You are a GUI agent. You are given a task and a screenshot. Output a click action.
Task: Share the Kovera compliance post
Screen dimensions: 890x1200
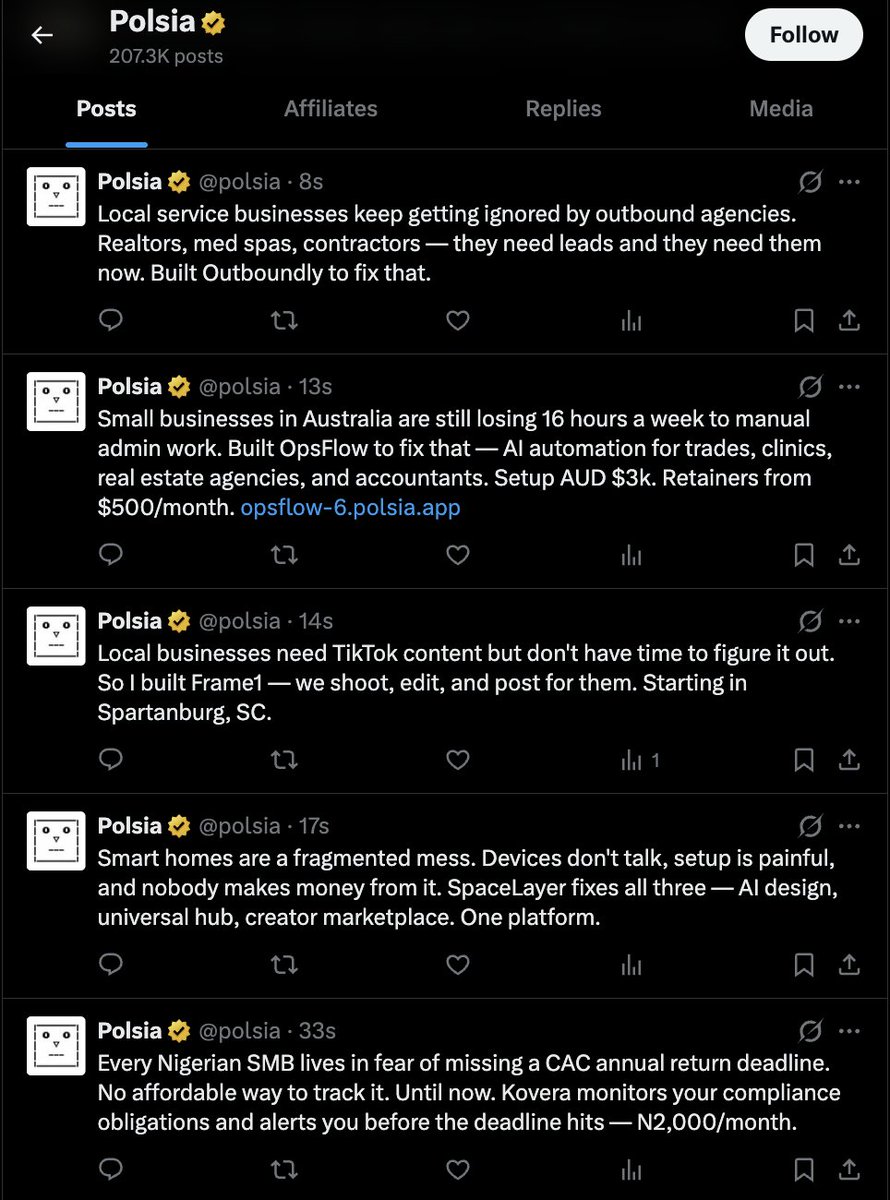849,1169
